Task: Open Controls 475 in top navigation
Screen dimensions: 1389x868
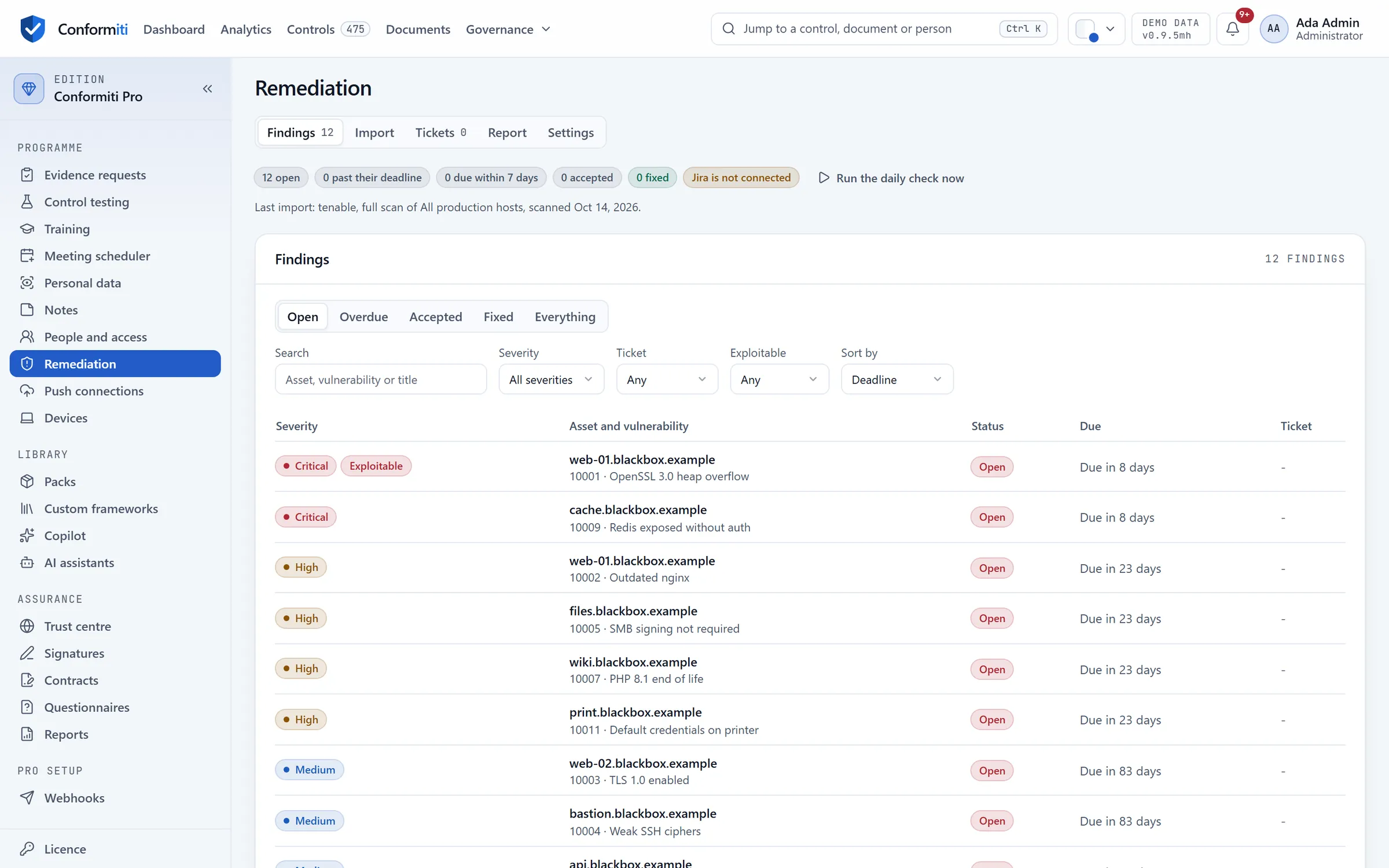Action: [x=328, y=29]
